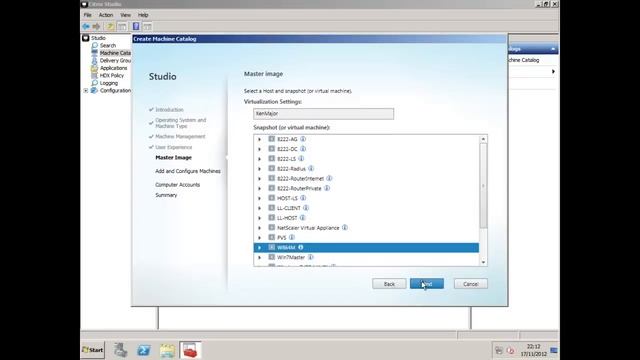This screenshot has height=360, width=640.
Task: Click the User Experience wizard step
Action: coord(174,147)
